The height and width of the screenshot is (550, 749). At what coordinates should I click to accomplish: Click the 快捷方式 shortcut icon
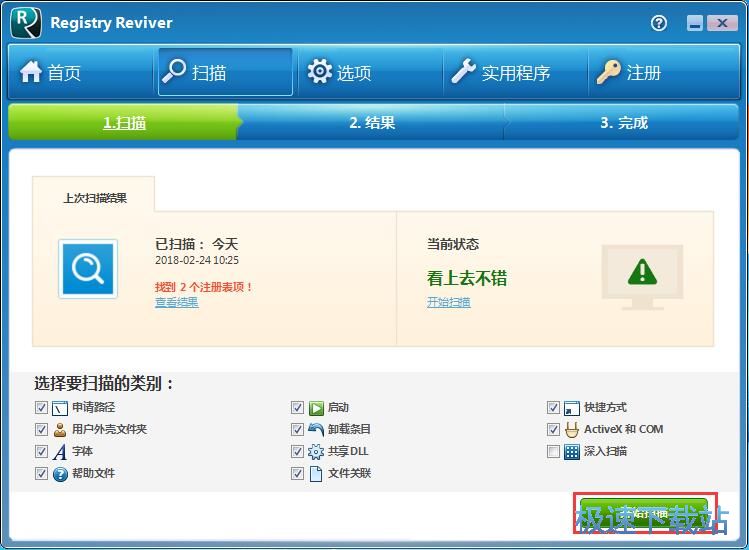(x=572, y=408)
